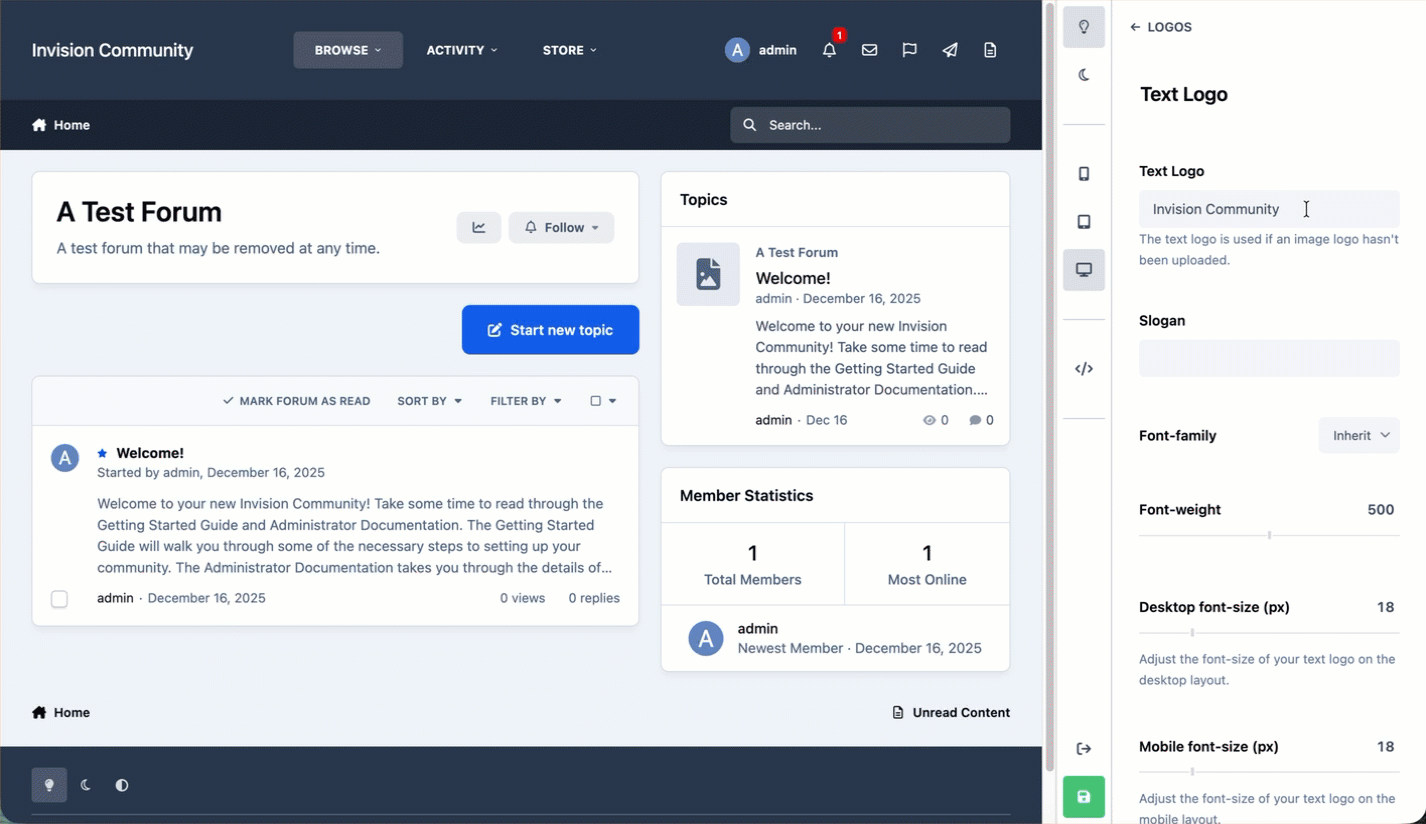The width and height of the screenshot is (1426, 824).
Task: Switch to tablet preview
Action: coord(1084,222)
